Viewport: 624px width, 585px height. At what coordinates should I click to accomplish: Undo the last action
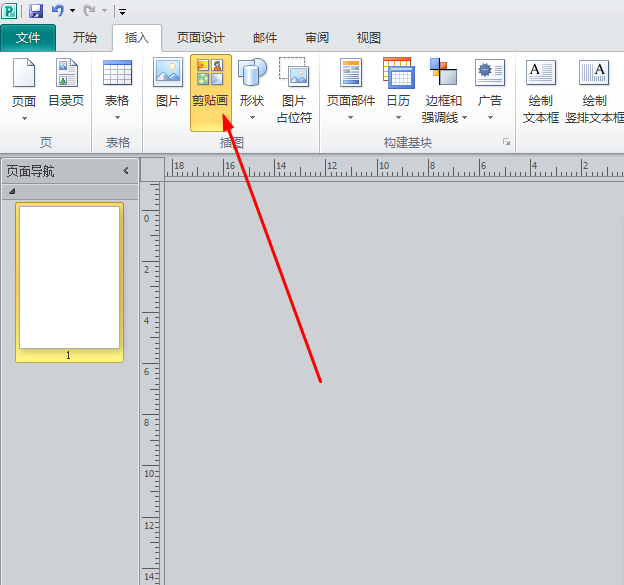(57, 11)
